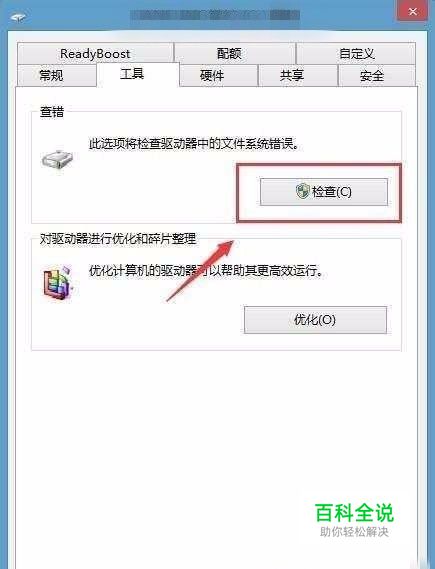Click the window icon in the title bar
The image size is (435, 569).
tap(17, 17)
